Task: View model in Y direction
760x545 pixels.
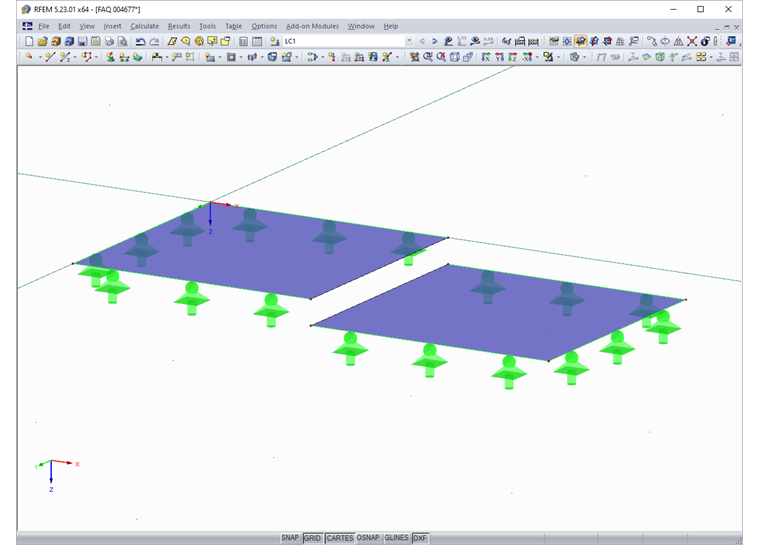Action: [x=499, y=57]
